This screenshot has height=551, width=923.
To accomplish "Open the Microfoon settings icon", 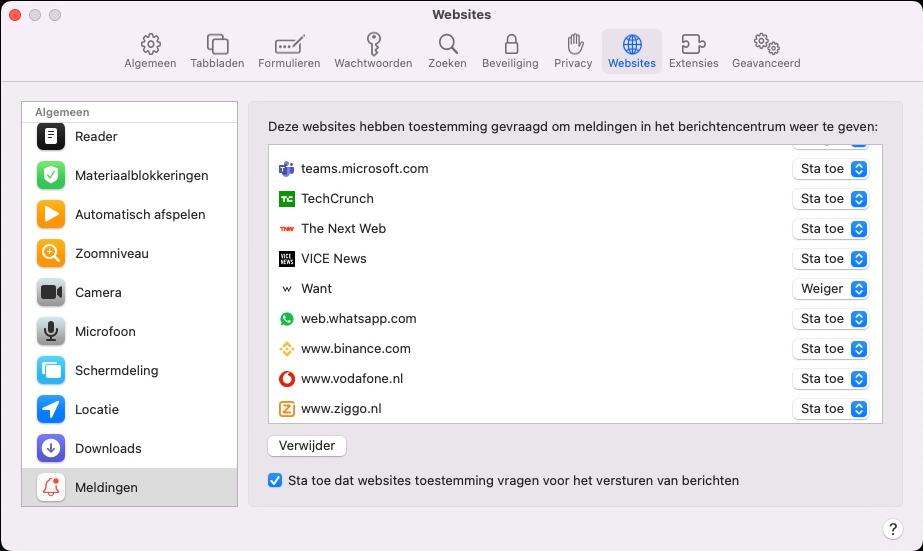I will [51, 331].
